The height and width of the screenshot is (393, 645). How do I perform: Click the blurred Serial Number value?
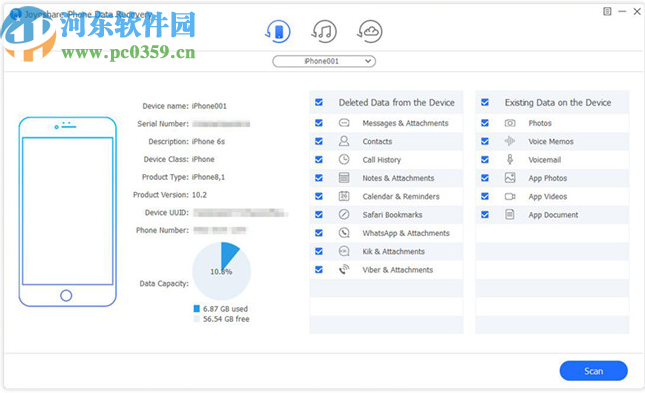coord(221,124)
